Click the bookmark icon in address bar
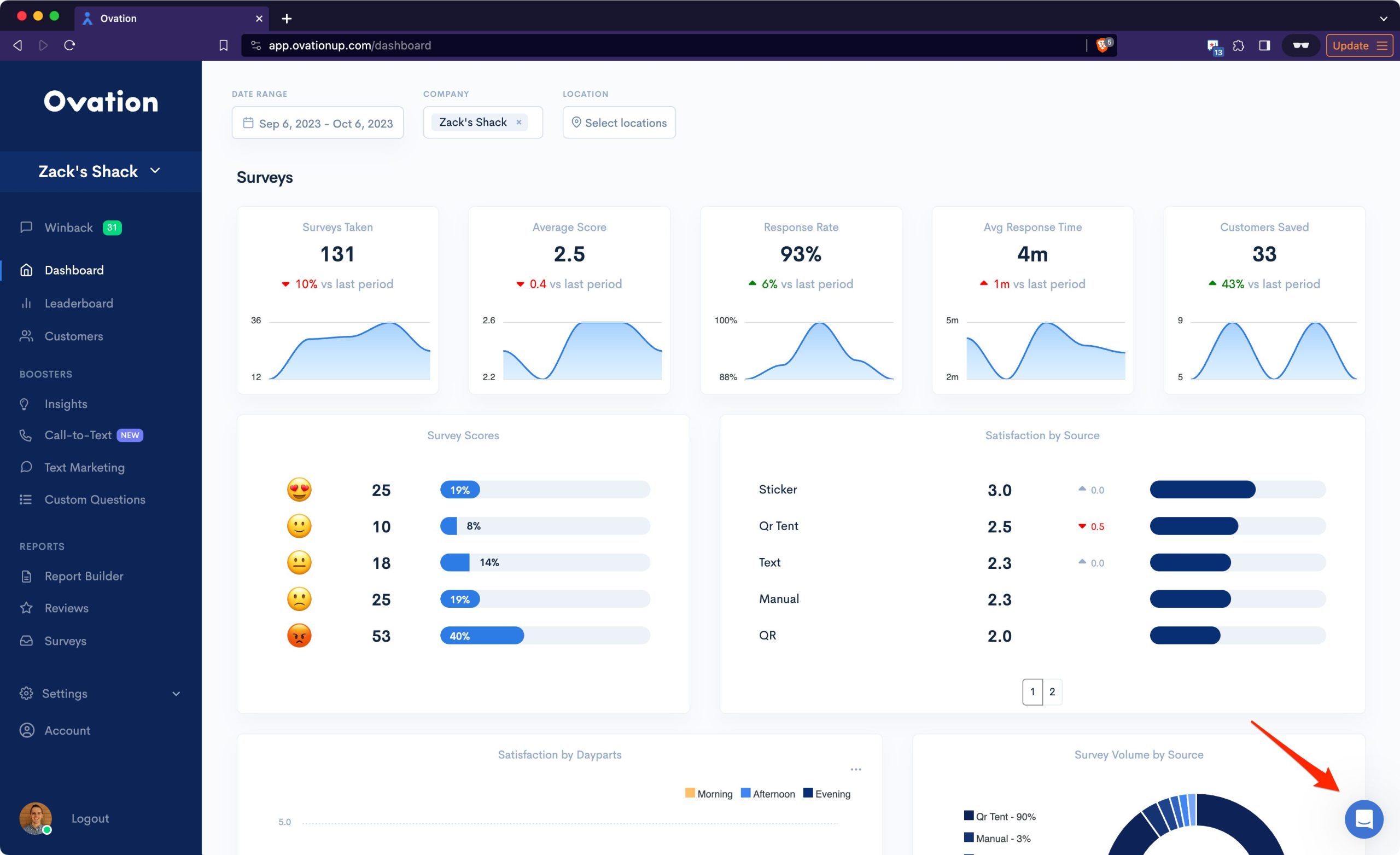The height and width of the screenshot is (855, 1400). 223,45
